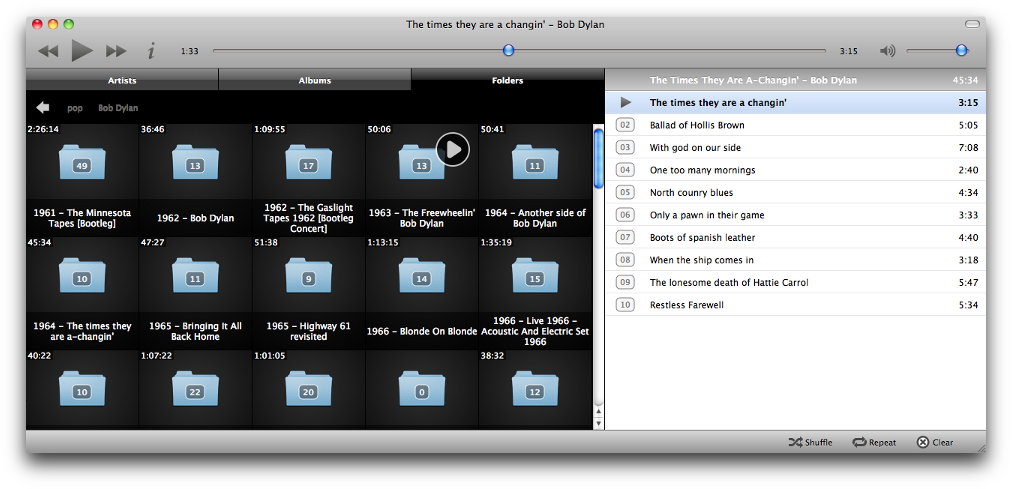Select track Ballad of Hollis Brown
The height and width of the screenshot is (489, 1012).
(796, 125)
